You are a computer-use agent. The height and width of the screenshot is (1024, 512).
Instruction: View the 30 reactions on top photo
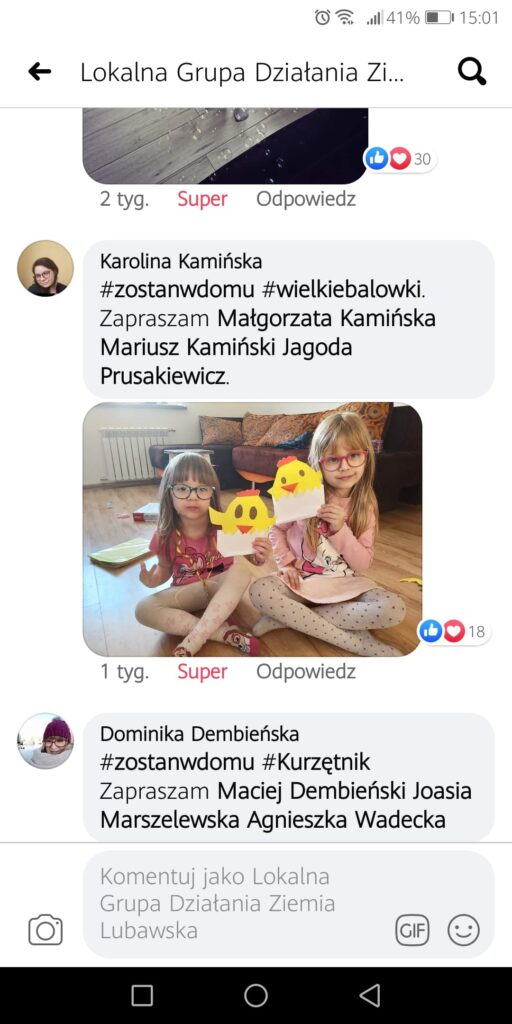400,158
